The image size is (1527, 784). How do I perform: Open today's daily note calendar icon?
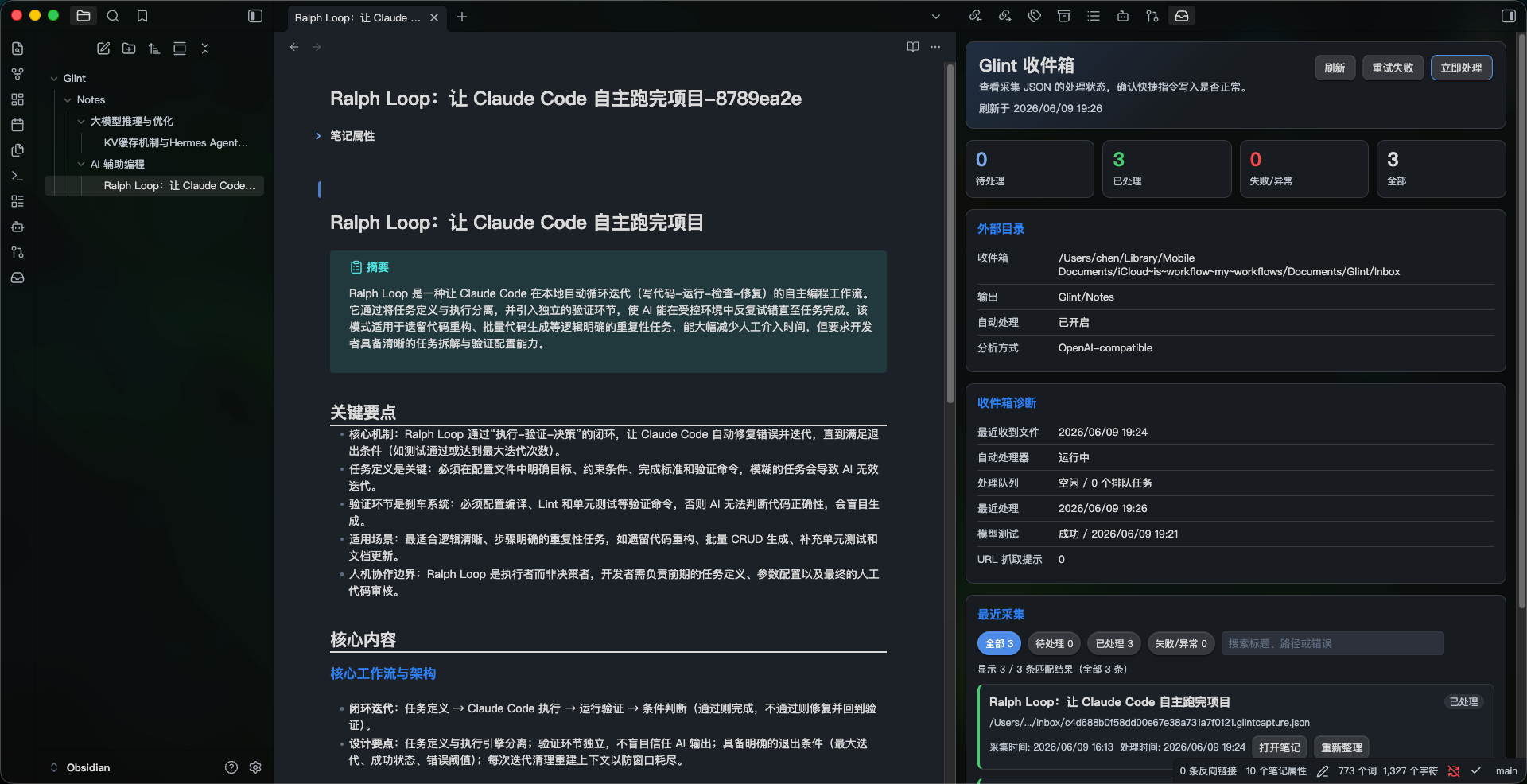[17, 125]
